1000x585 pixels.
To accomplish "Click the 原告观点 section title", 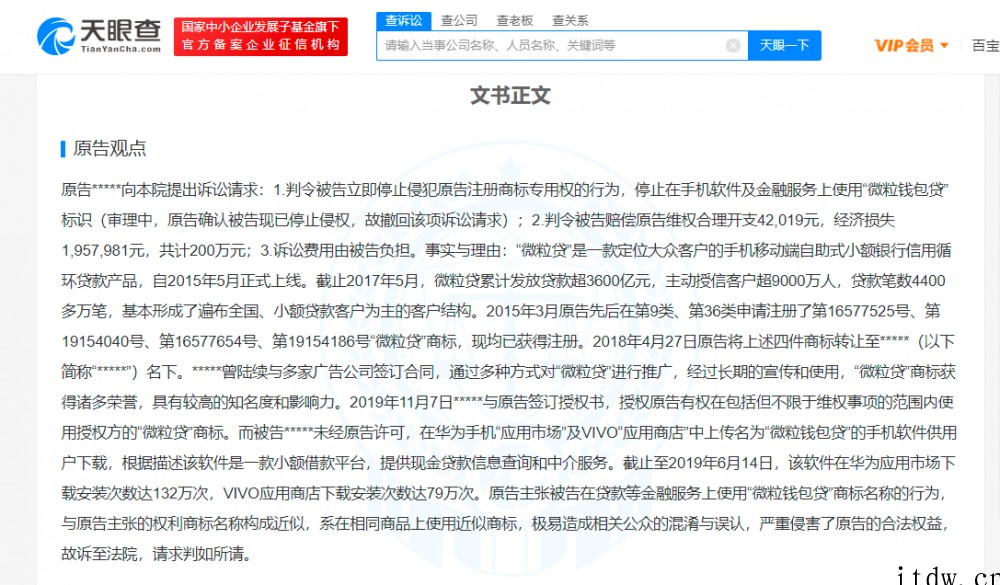I will (x=110, y=148).
